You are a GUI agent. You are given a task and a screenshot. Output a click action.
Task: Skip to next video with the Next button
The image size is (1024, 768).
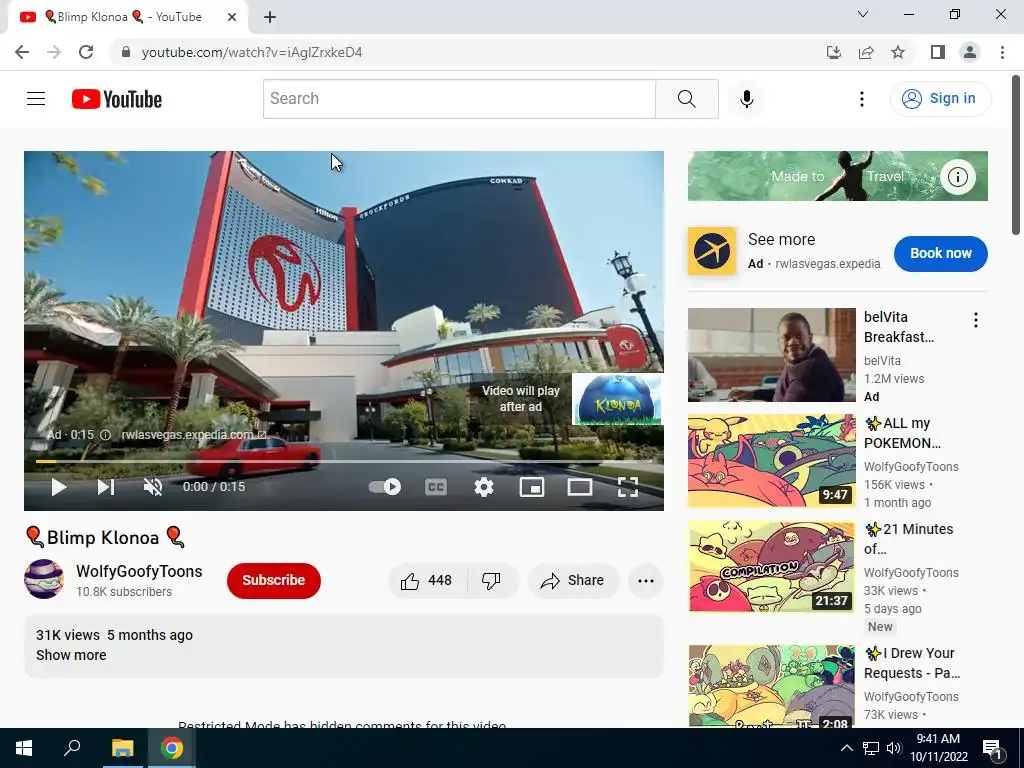106,487
